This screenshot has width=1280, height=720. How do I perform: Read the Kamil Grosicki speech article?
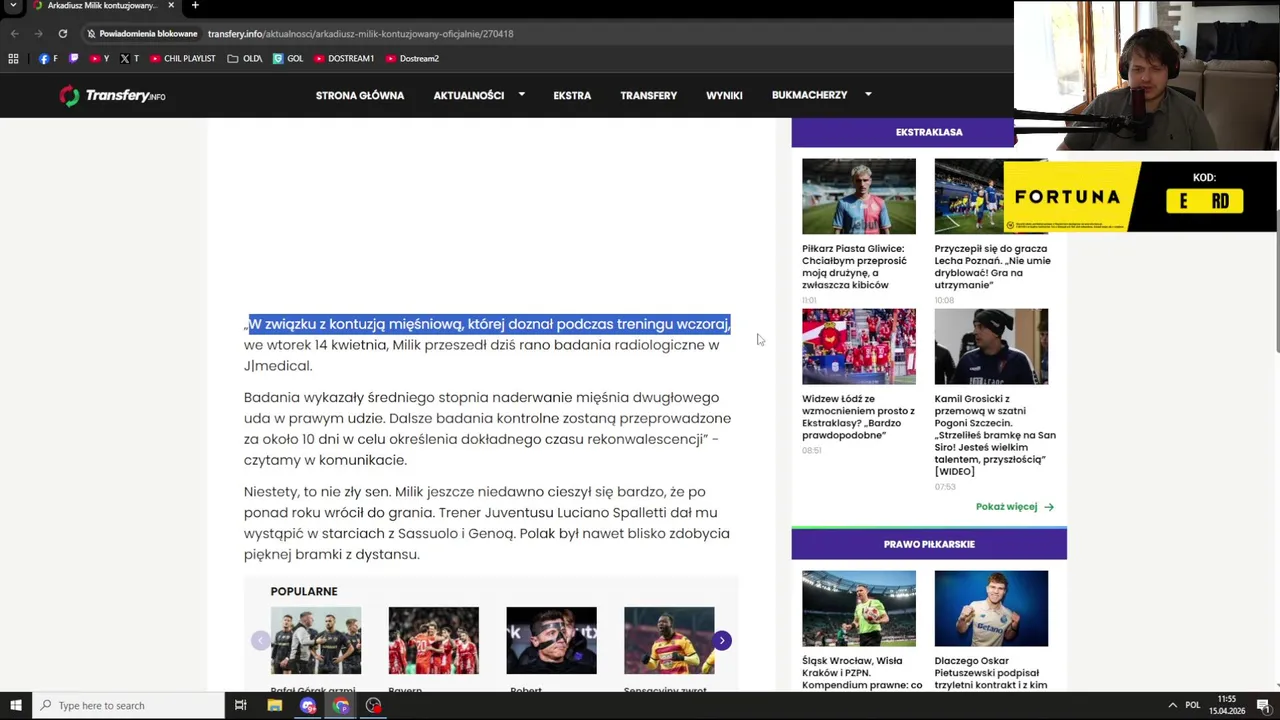point(995,435)
